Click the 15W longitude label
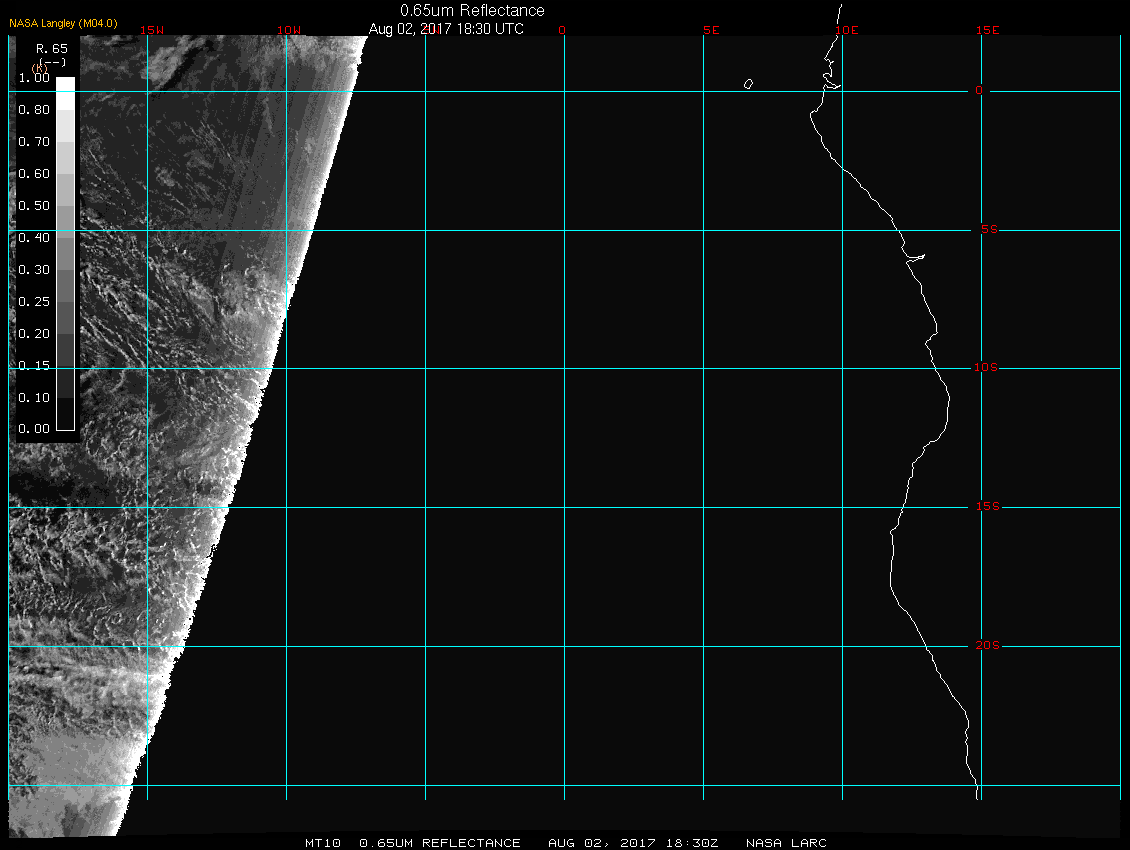 tap(152, 30)
